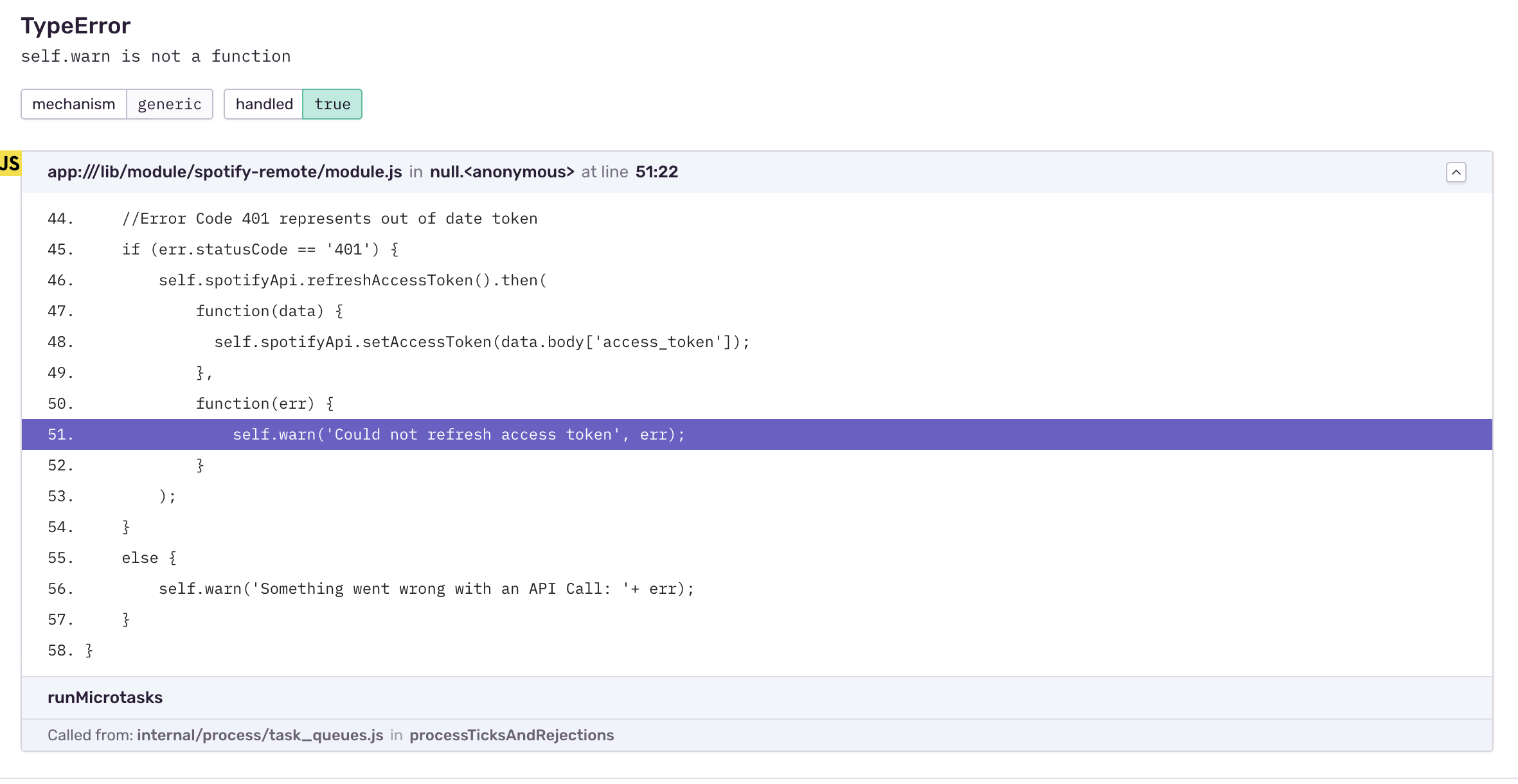Image resolution: width=1518 pixels, height=784 pixels.
Task: Click the 51:22 line indicator
Action: (657, 172)
